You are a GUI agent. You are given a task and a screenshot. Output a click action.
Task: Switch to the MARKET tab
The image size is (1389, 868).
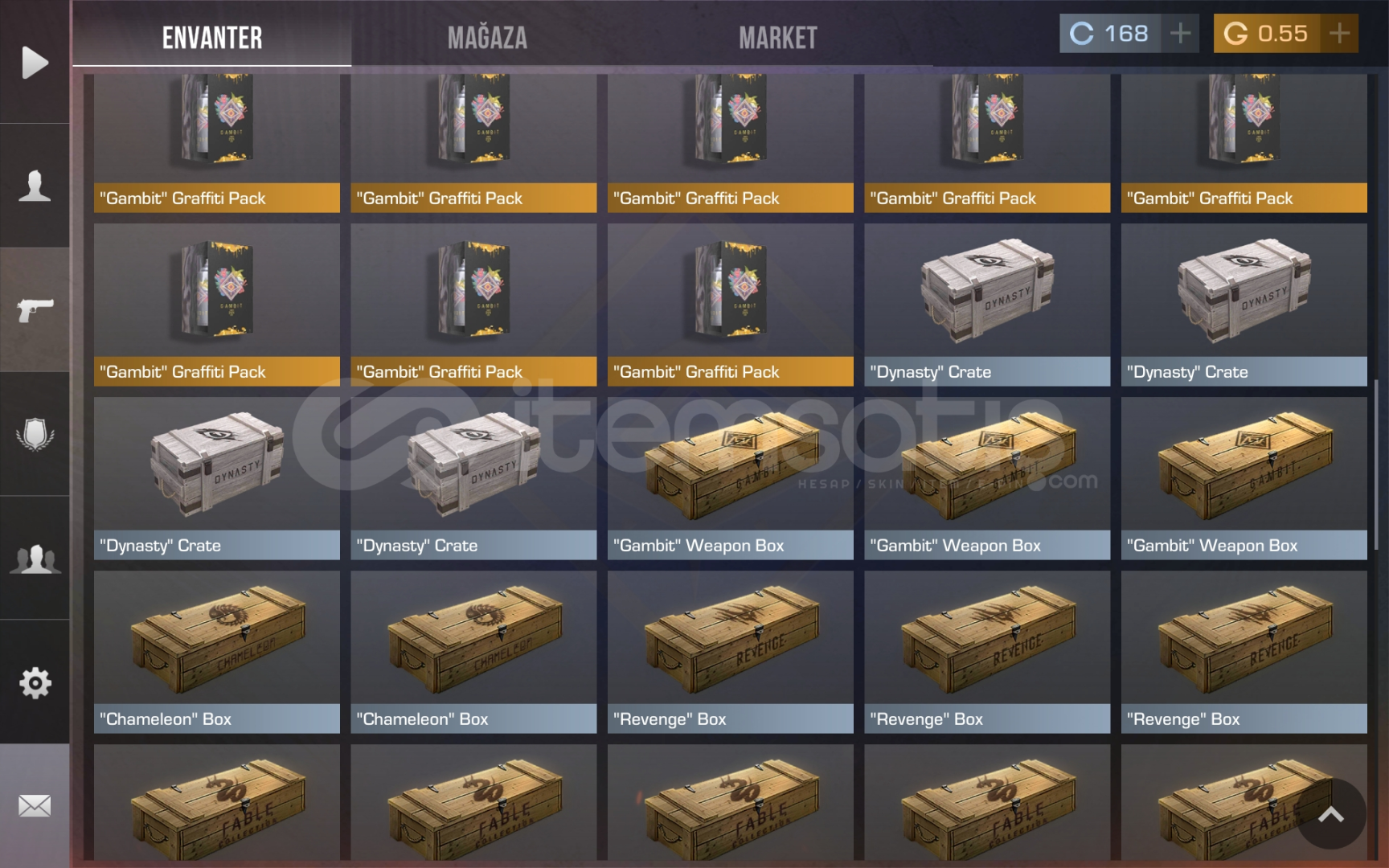click(x=778, y=38)
